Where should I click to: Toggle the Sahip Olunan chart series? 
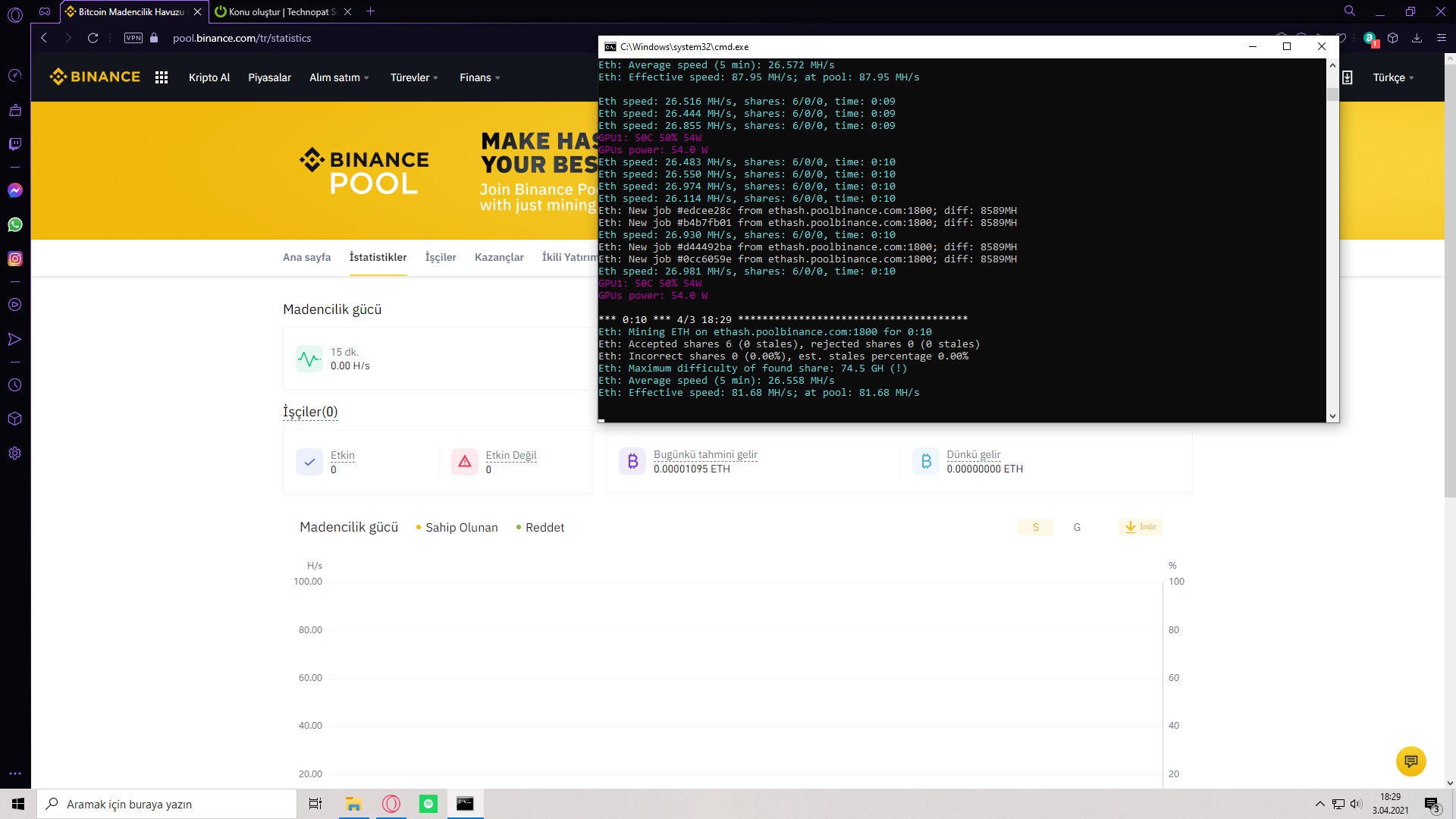coord(457,528)
